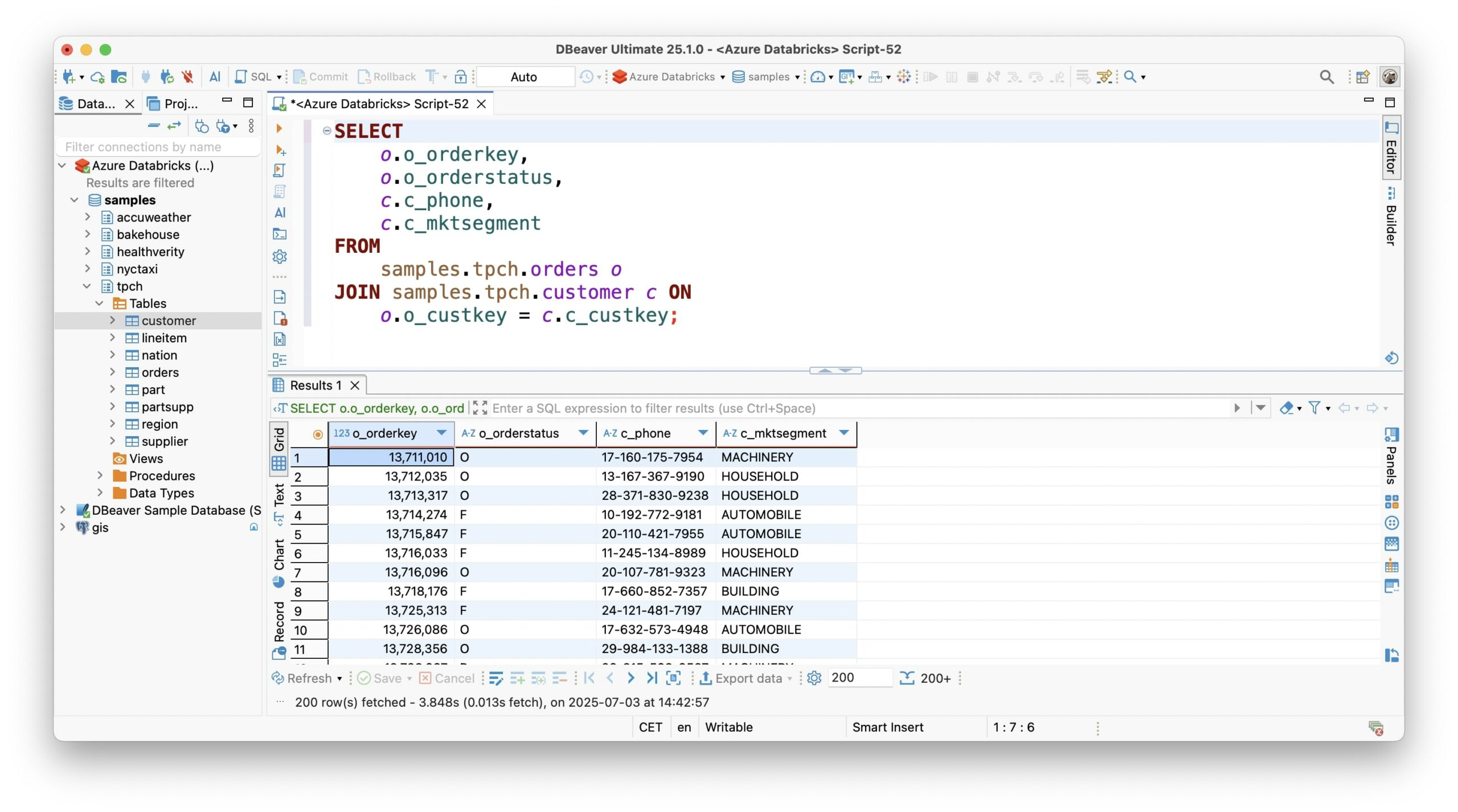1458x812 pixels.
Task: Open result set settings gear icon
Action: click(814, 678)
